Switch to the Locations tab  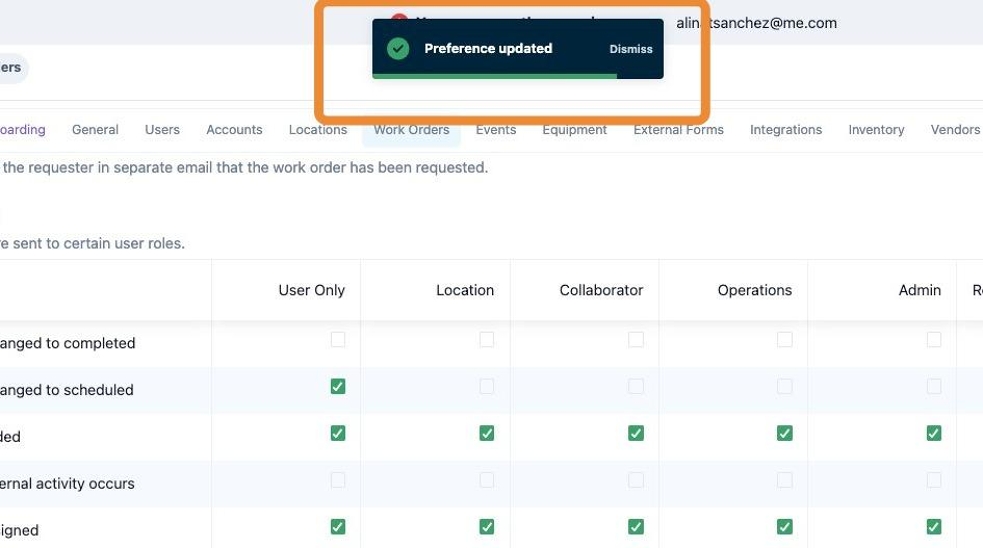click(x=318, y=130)
